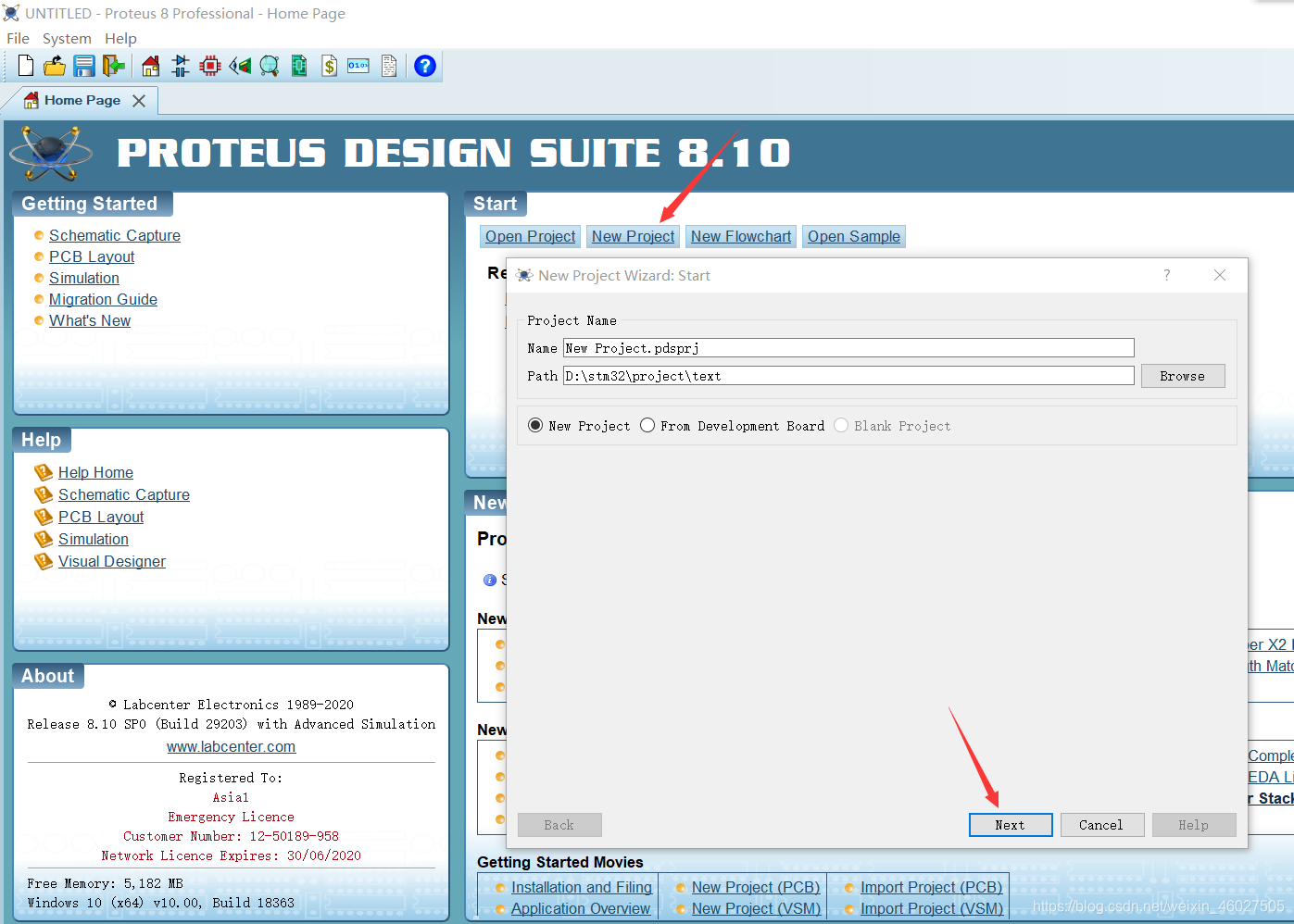Click the book icon beside Help Home
The width and height of the screenshot is (1294, 924).
[x=43, y=472]
